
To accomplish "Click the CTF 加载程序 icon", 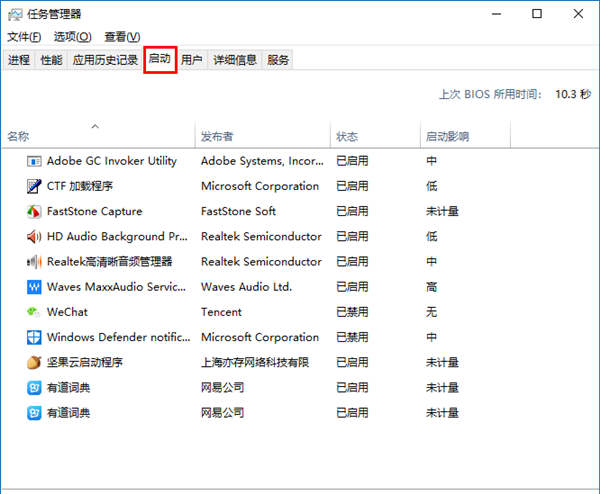I will tap(34, 186).
